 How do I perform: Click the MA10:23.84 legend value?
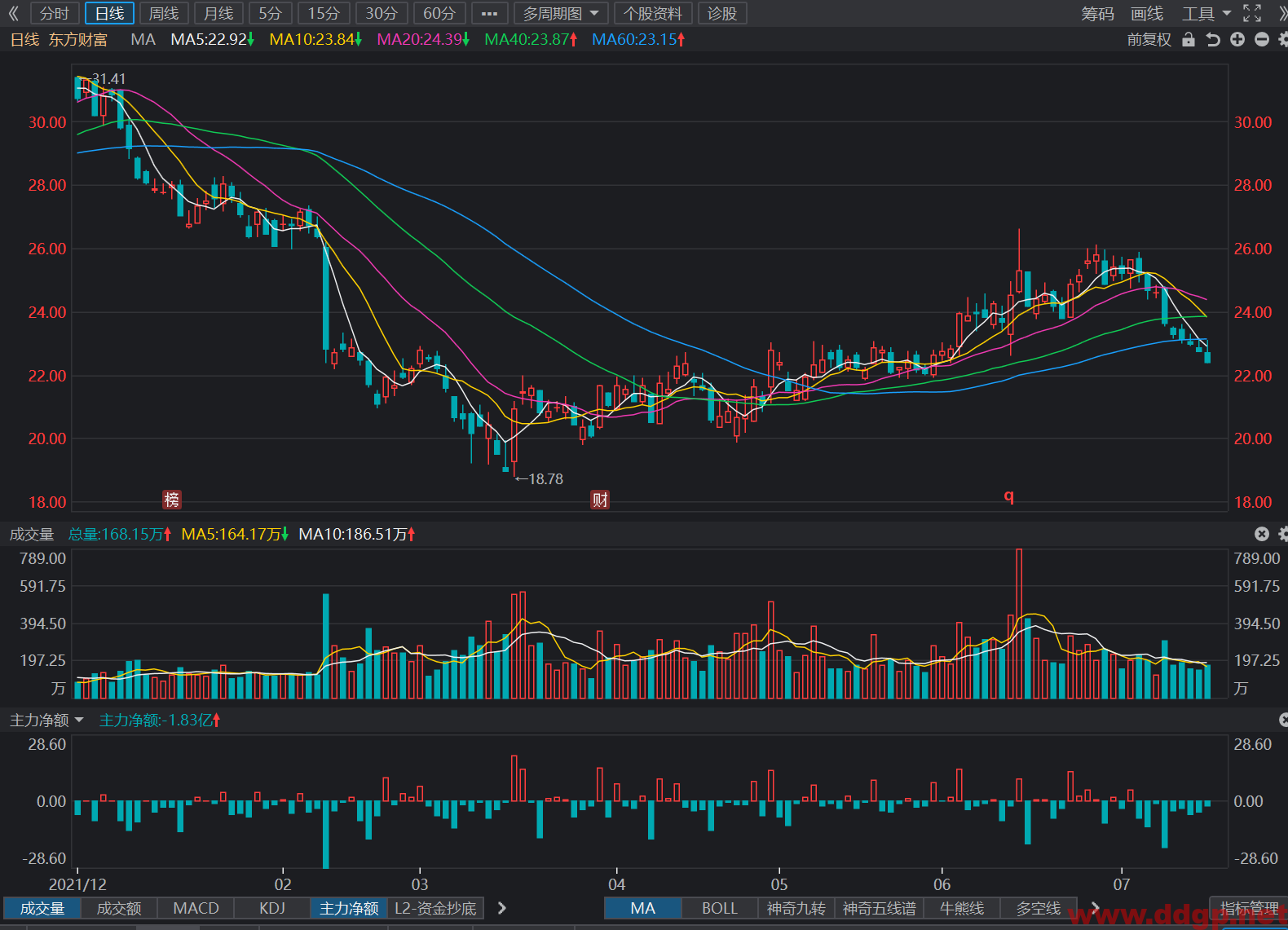(x=315, y=39)
